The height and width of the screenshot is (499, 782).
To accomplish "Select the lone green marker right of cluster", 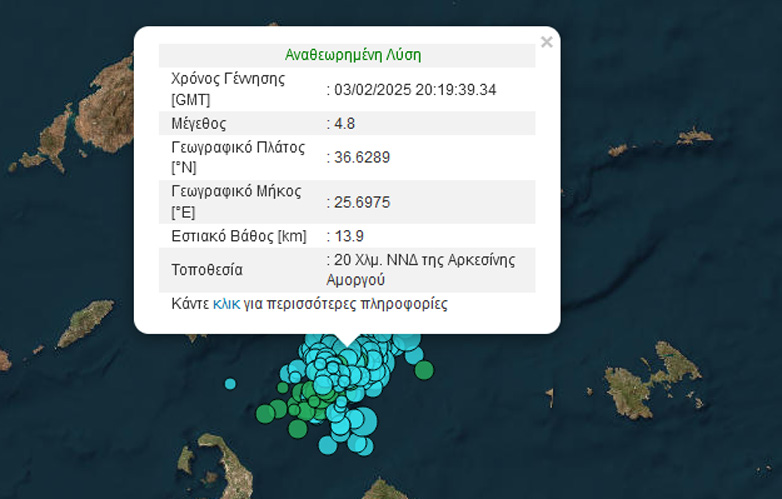I will click(x=424, y=370).
